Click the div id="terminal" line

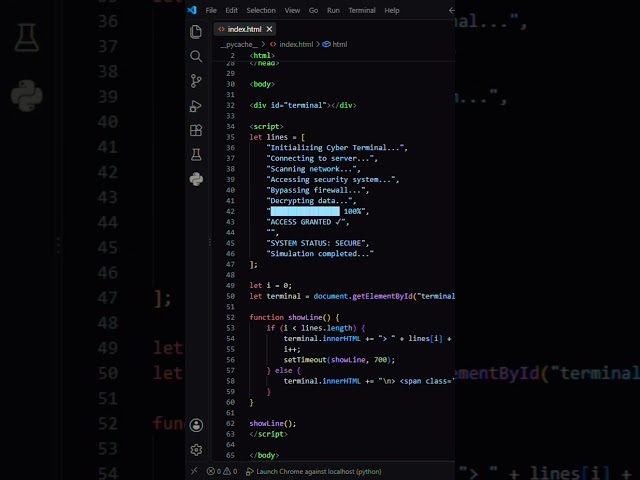(303, 105)
